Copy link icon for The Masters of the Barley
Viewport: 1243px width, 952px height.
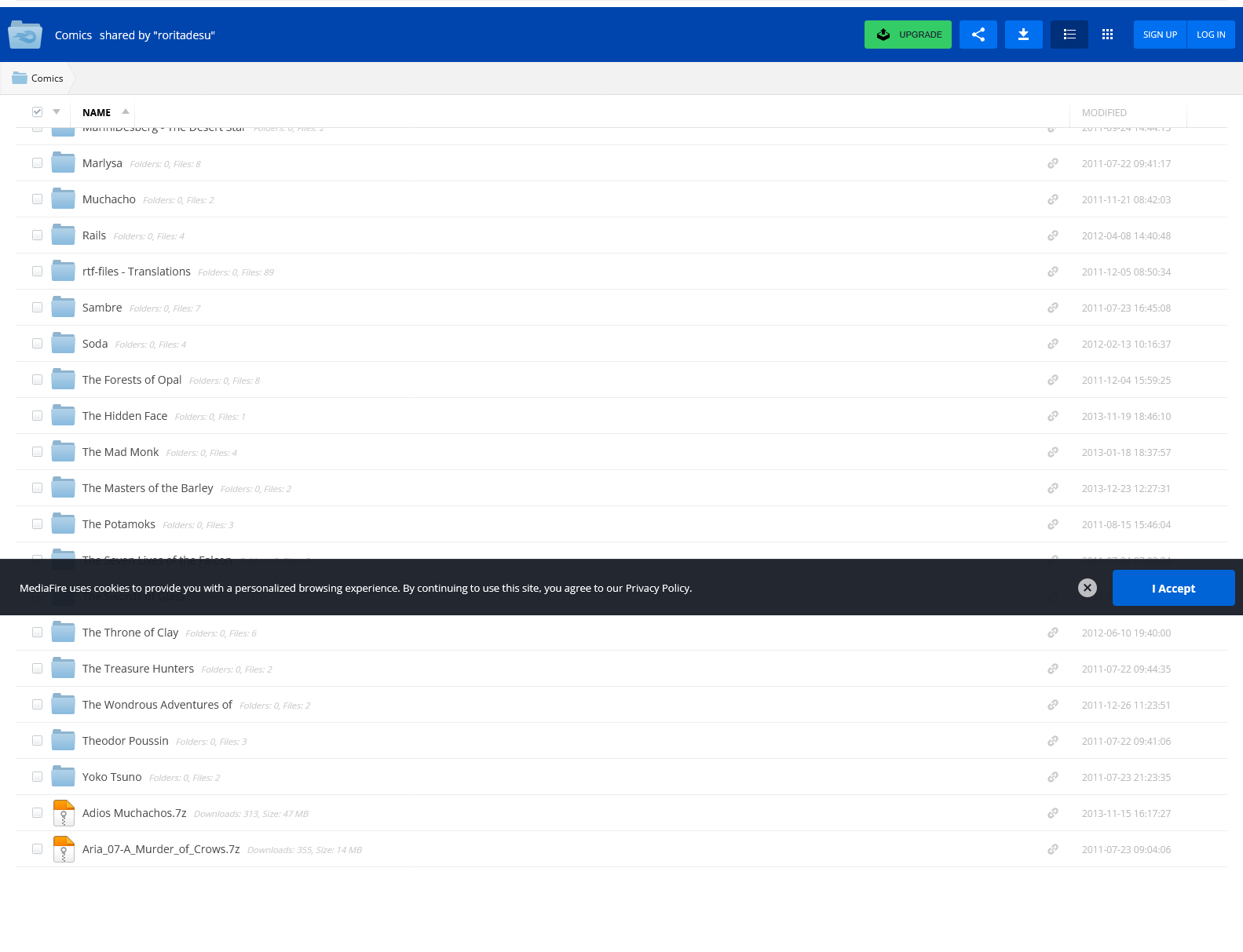click(1053, 488)
